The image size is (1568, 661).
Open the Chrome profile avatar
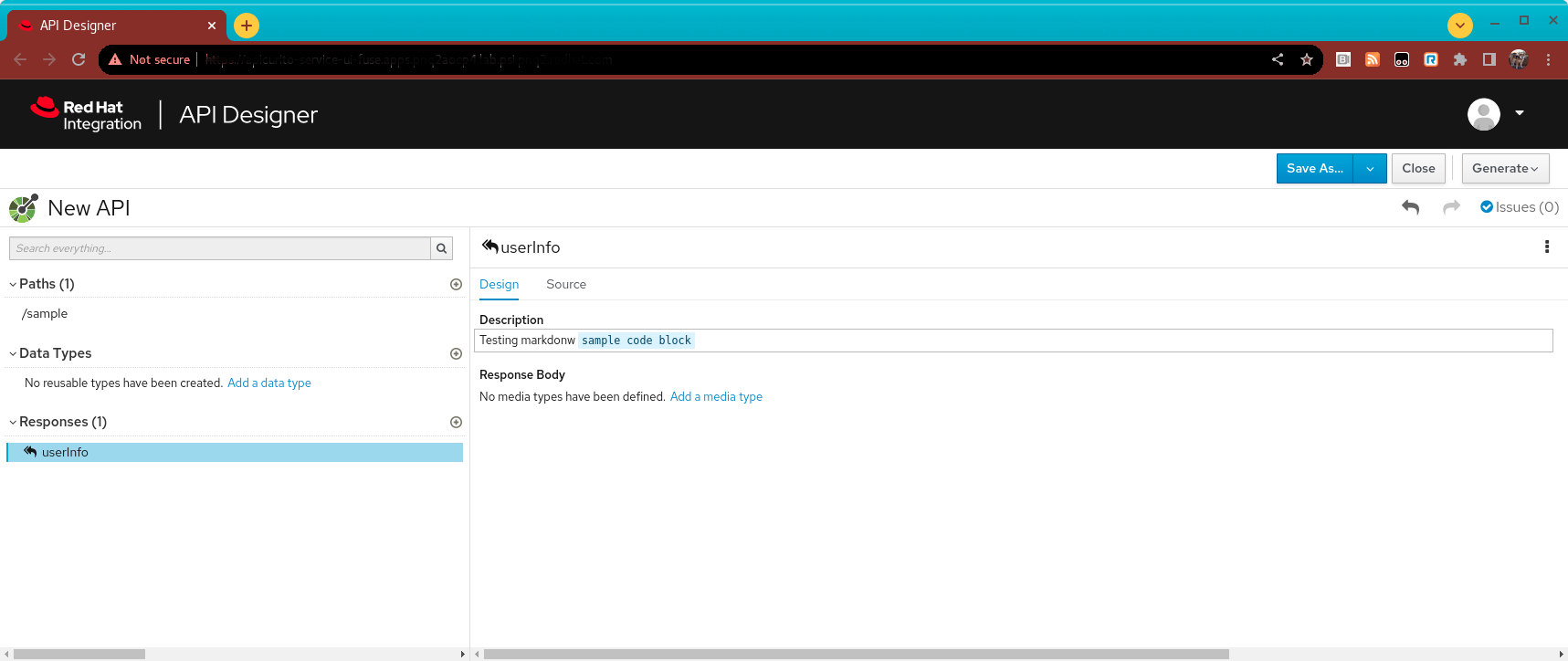tap(1519, 59)
